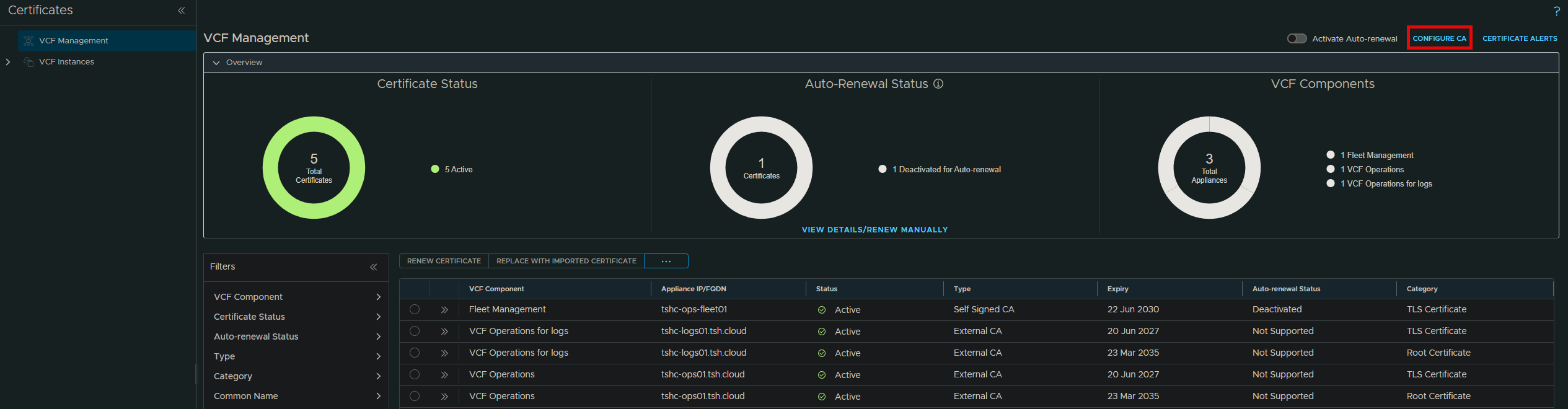Expand Fleet Management row details arrows
This screenshot has height=409, width=1568.
(444, 310)
